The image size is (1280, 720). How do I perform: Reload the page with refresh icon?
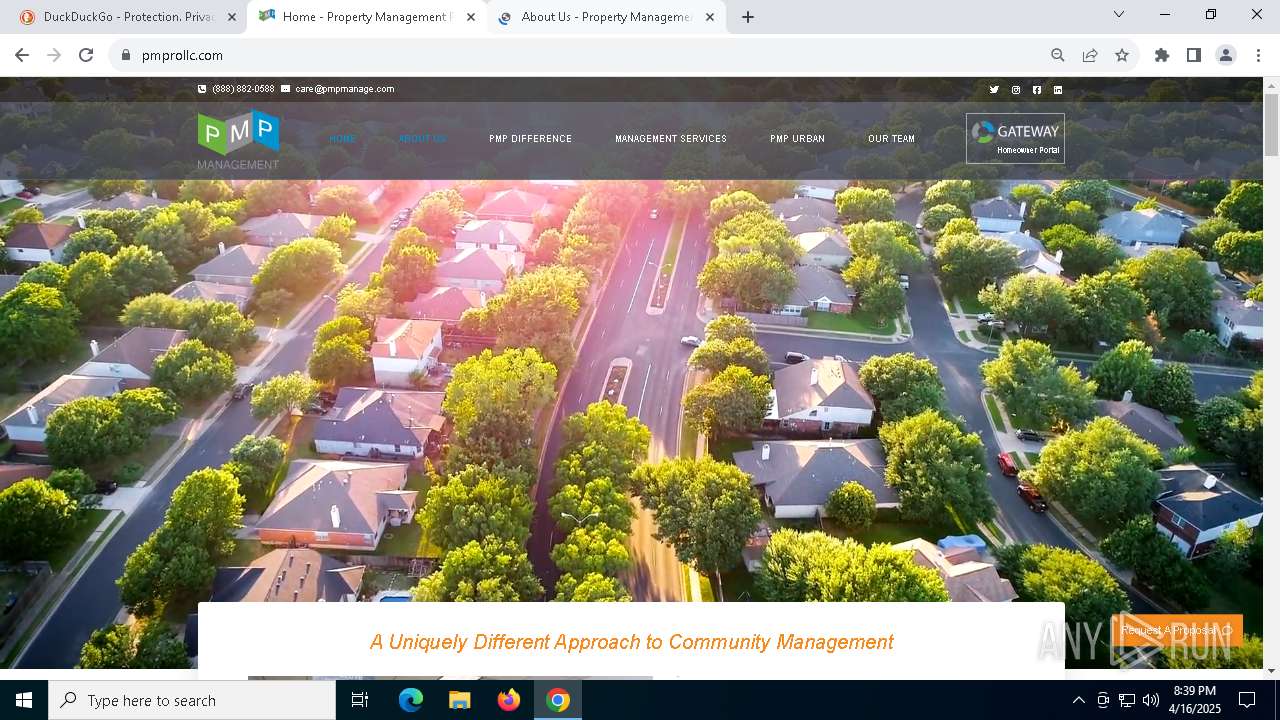click(86, 55)
